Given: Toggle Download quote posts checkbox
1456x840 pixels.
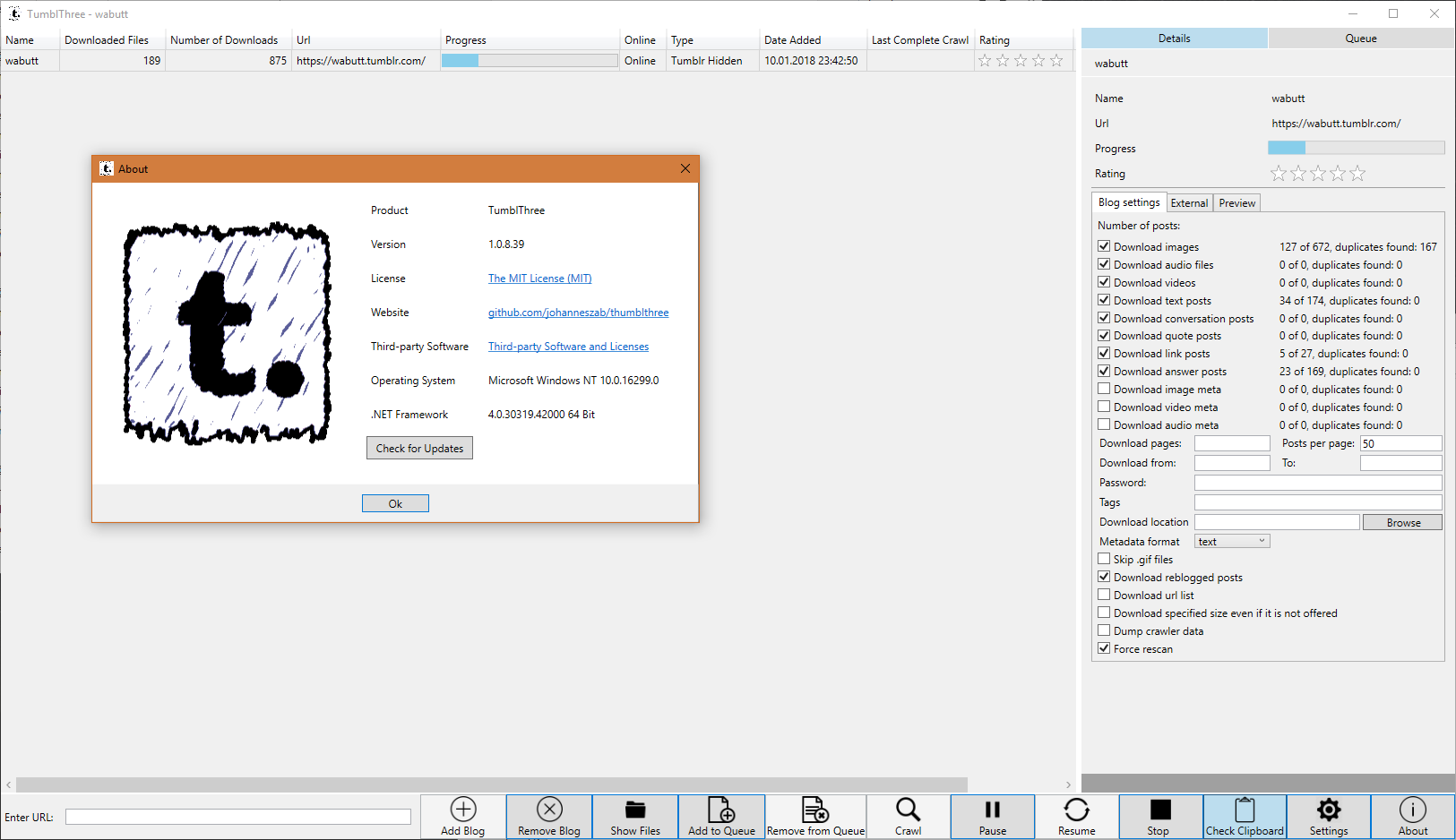Looking at the screenshot, I should pos(1104,335).
